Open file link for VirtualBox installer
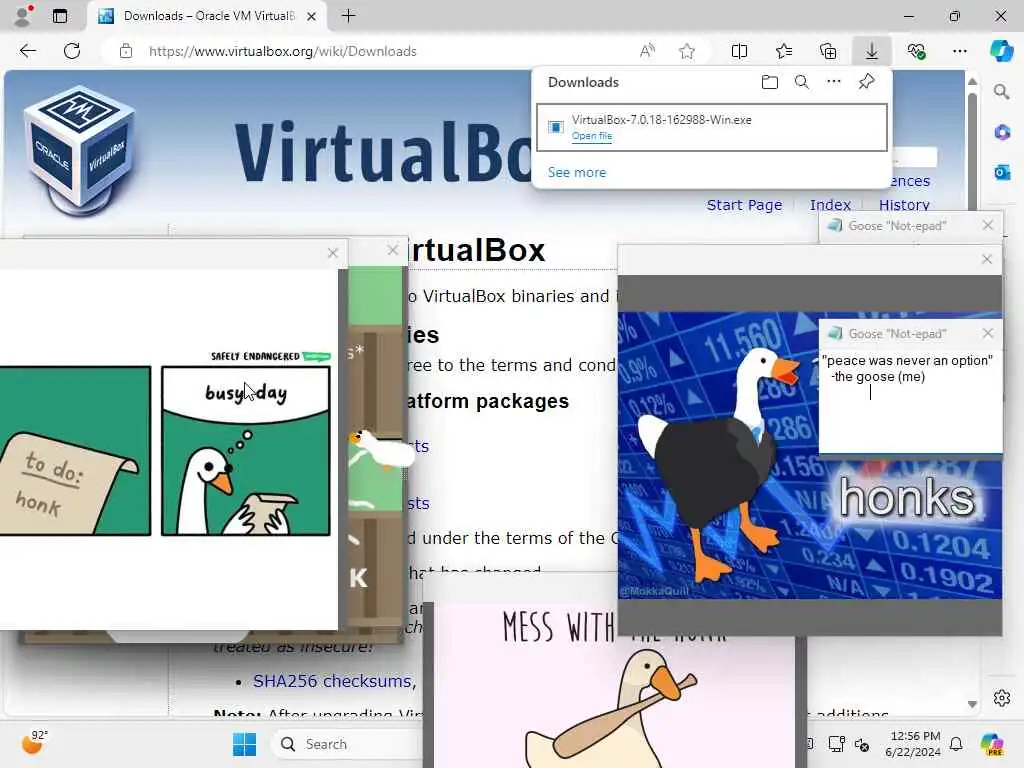Image resolution: width=1024 pixels, height=768 pixels. [x=592, y=136]
